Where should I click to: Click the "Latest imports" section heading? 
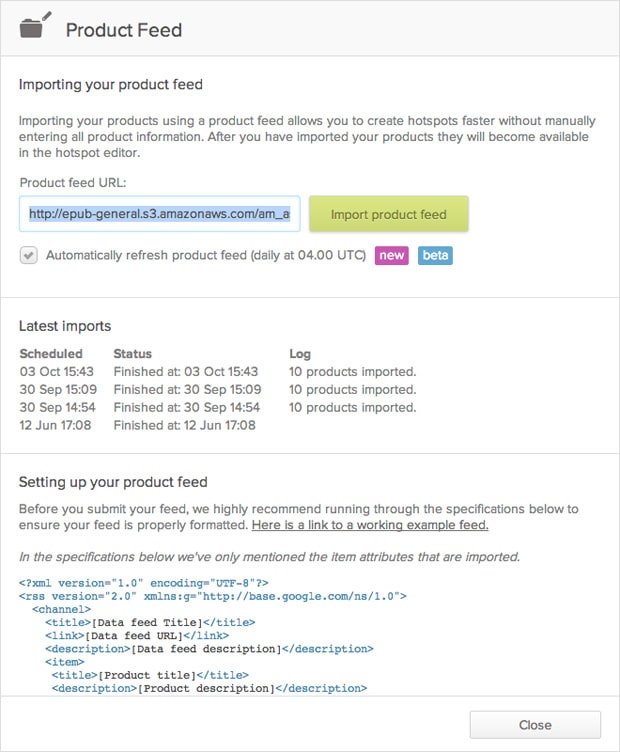coord(65,326)
